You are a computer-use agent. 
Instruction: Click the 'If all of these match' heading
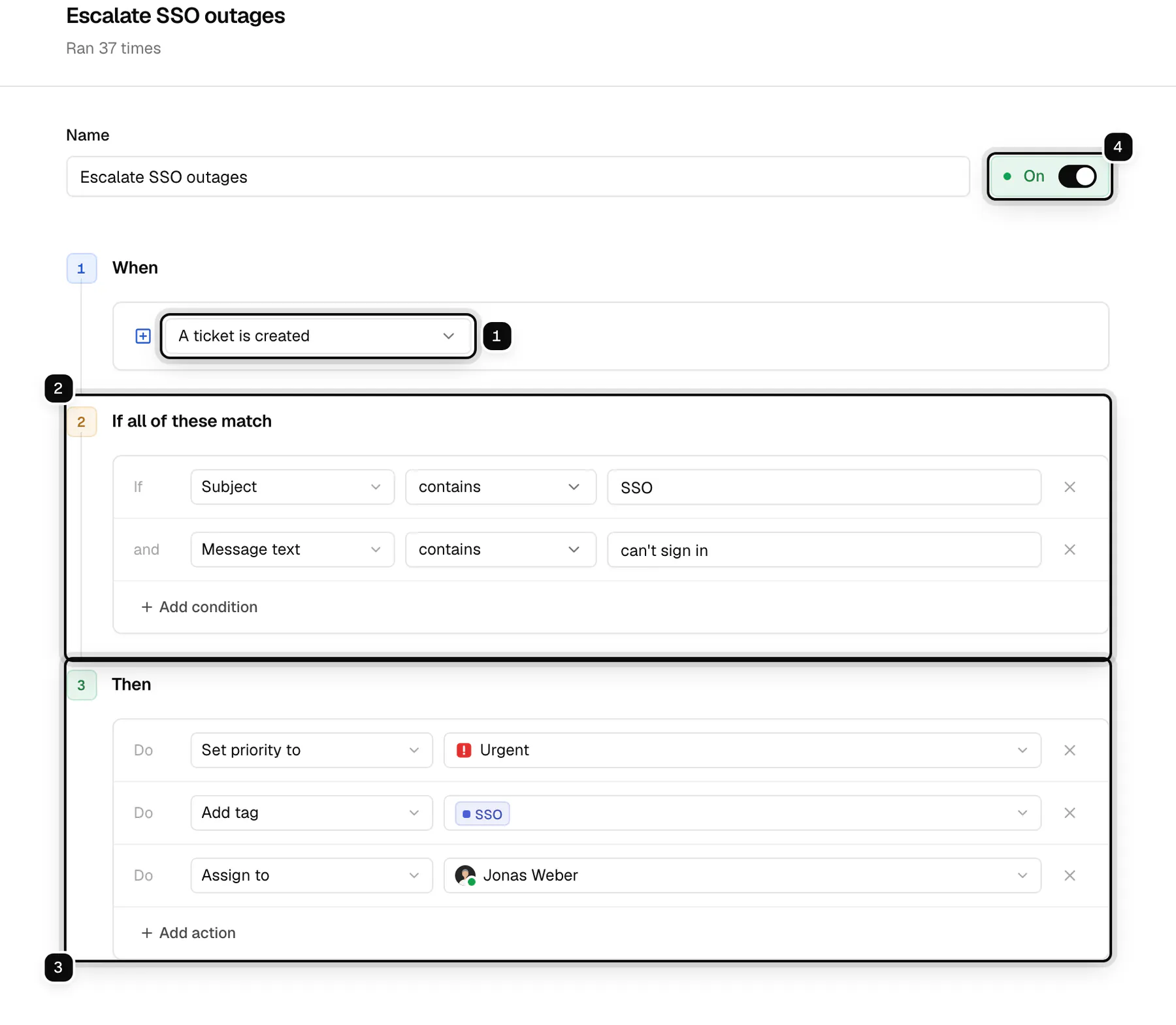pos(192,421)
